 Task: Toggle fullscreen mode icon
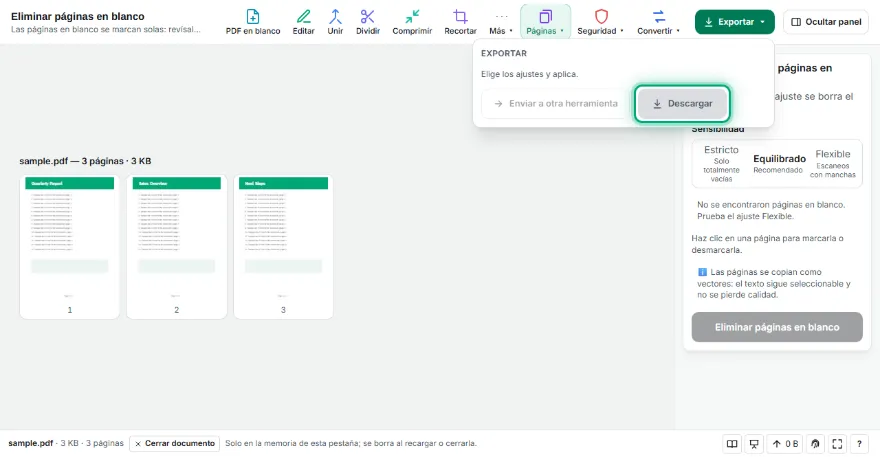pos(837,444)
